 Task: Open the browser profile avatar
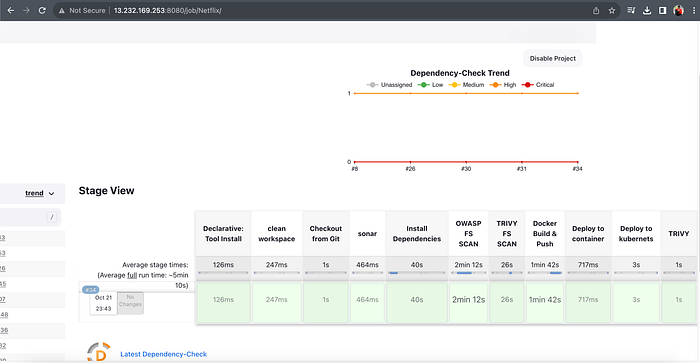point(679,10)
